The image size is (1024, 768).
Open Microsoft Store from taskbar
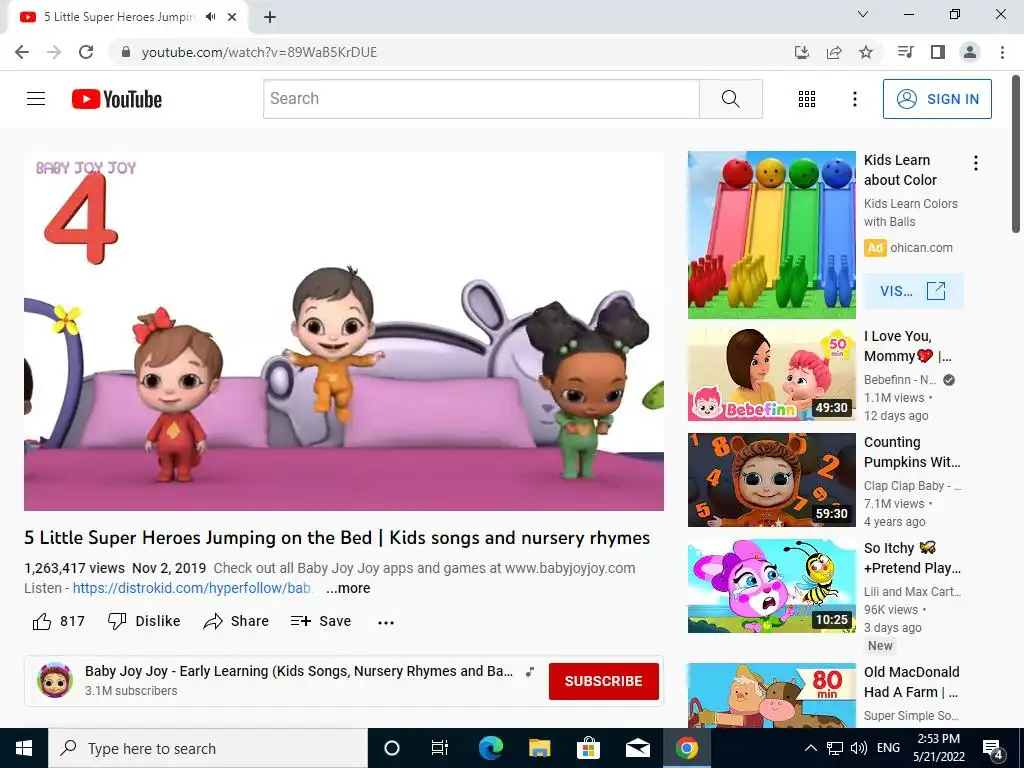pyautogui.click(x=588, y=748)
